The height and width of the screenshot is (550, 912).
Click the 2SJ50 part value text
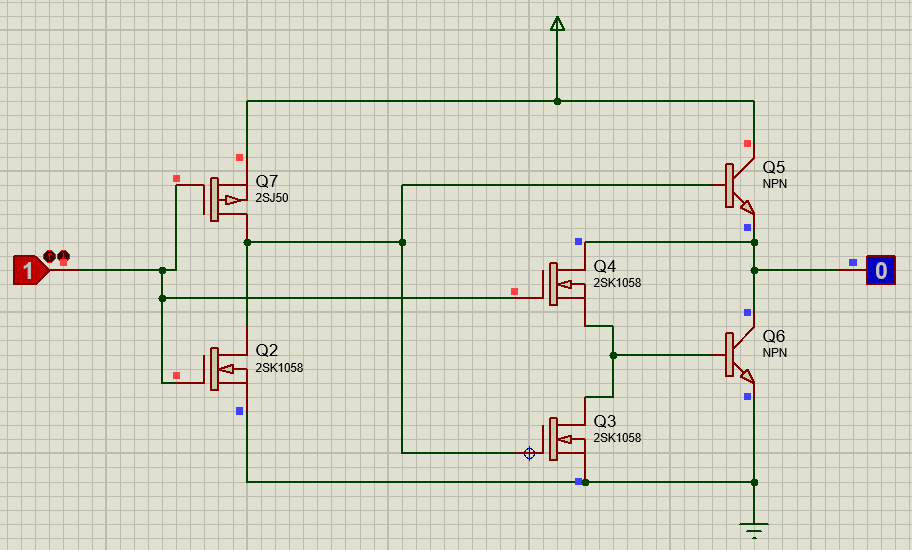[x=272, y=198]
